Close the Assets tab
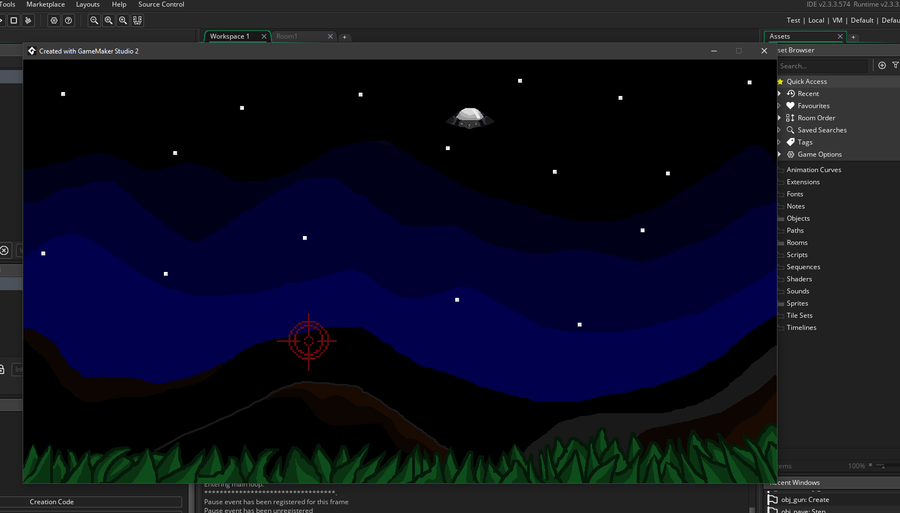The height and width of the screenshot is (513, 900). [x=840, y=36]
